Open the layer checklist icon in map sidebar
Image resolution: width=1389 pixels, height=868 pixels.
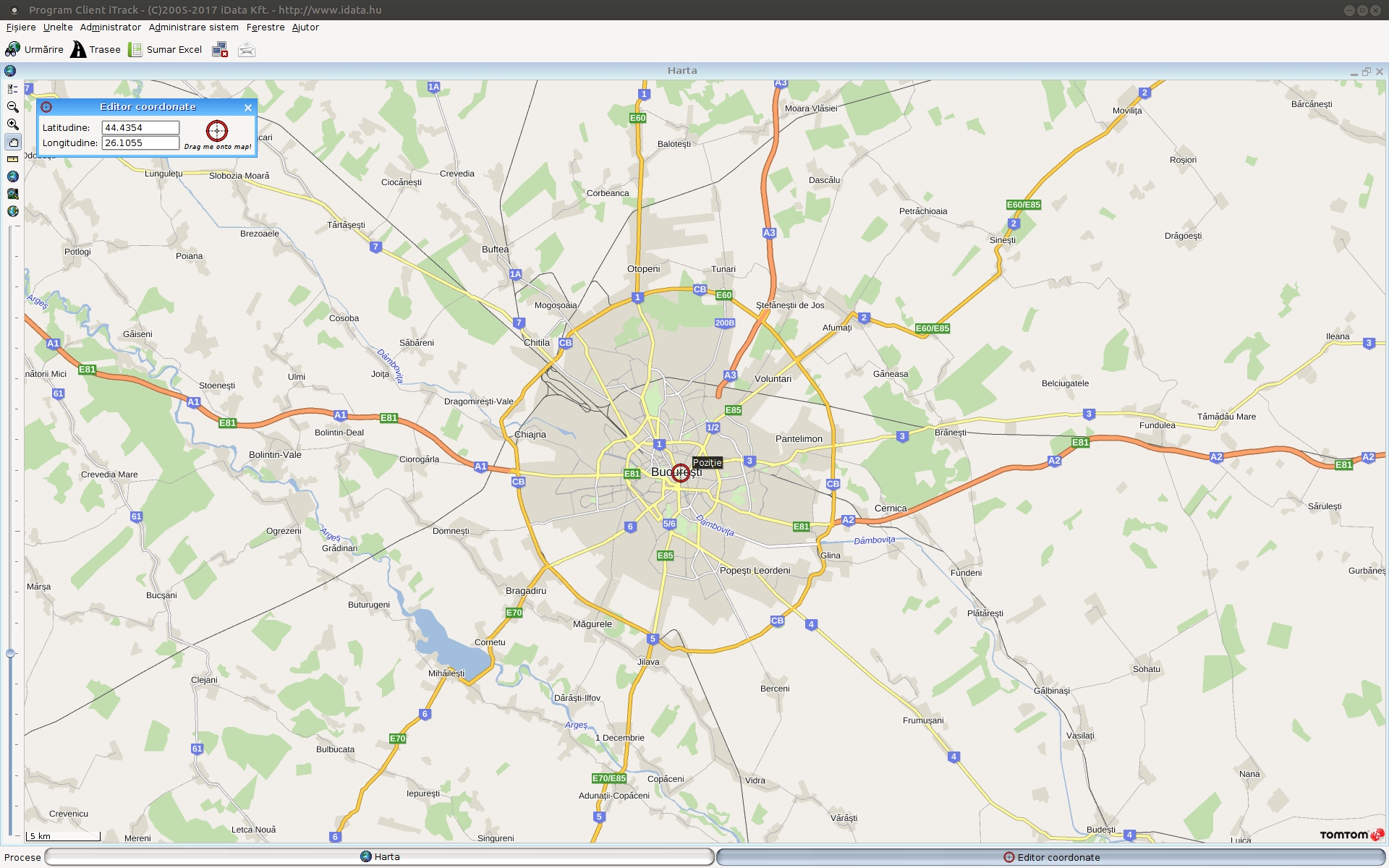(x=12, y=89)
